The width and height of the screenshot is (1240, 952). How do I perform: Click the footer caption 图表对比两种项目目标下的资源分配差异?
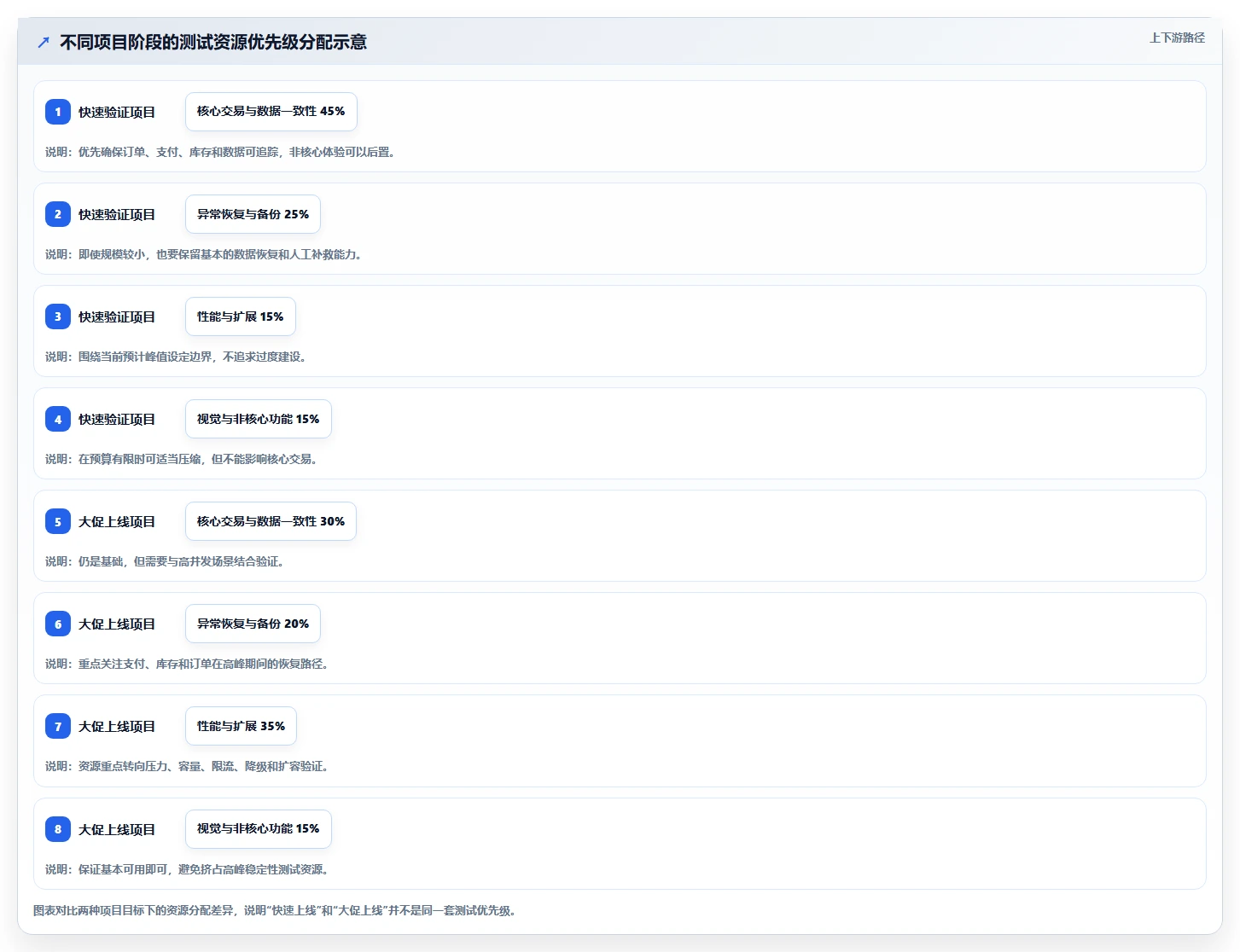133,910
